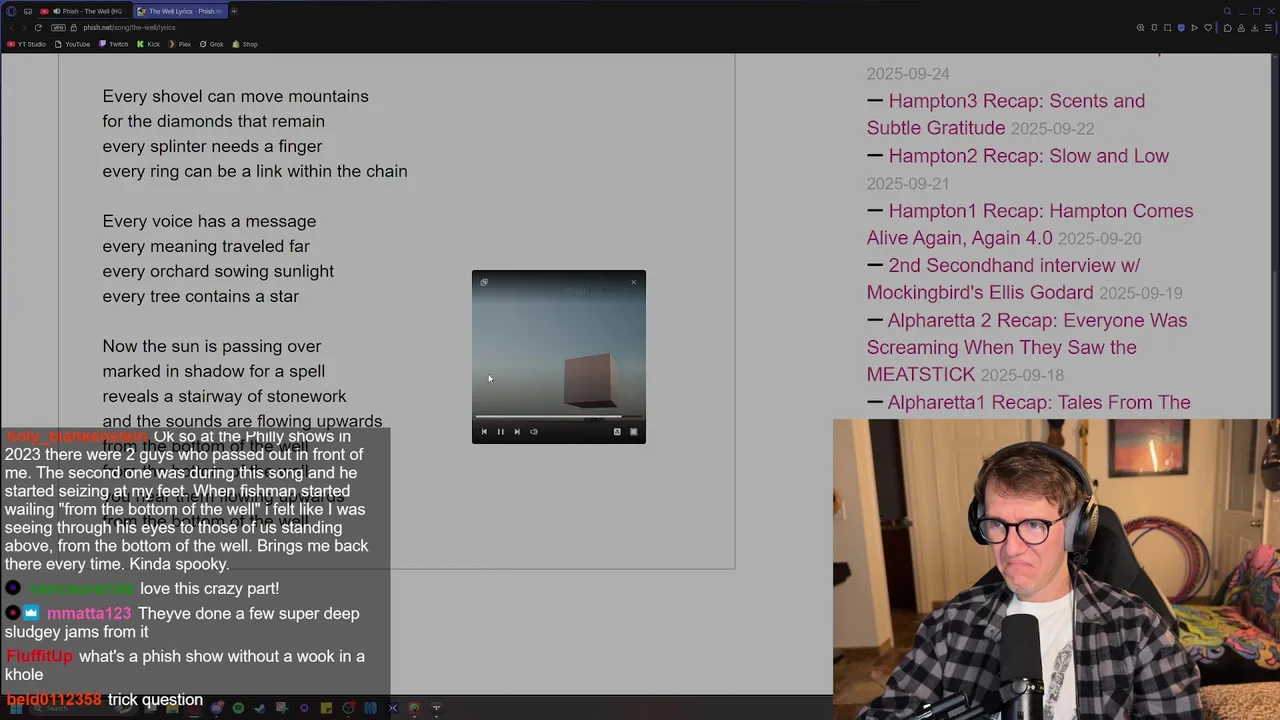Screen dimensions: 1280x720
Task: Click the rightmost icon in the mini player controls
Action: (633, 432)
